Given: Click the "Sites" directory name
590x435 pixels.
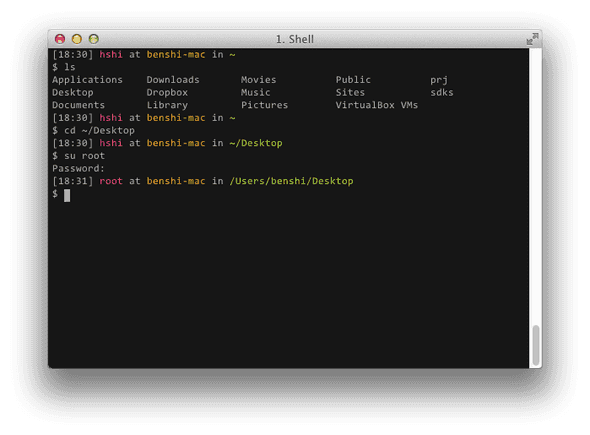Looking at the screenshot, I should (350, 93).
